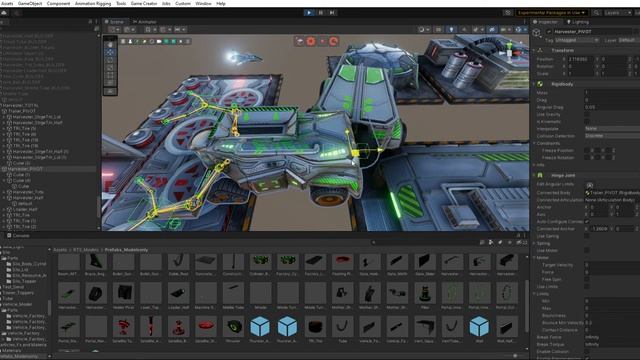Open the Interpolate dropdown set to None

point(612,129)
